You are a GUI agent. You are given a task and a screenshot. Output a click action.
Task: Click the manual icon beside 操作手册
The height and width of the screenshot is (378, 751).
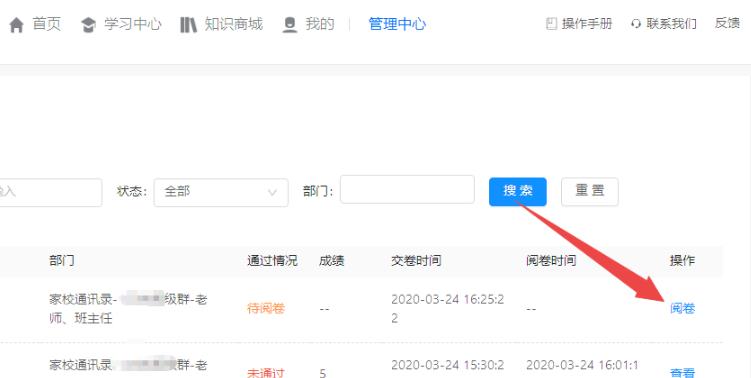coord(552,23)
